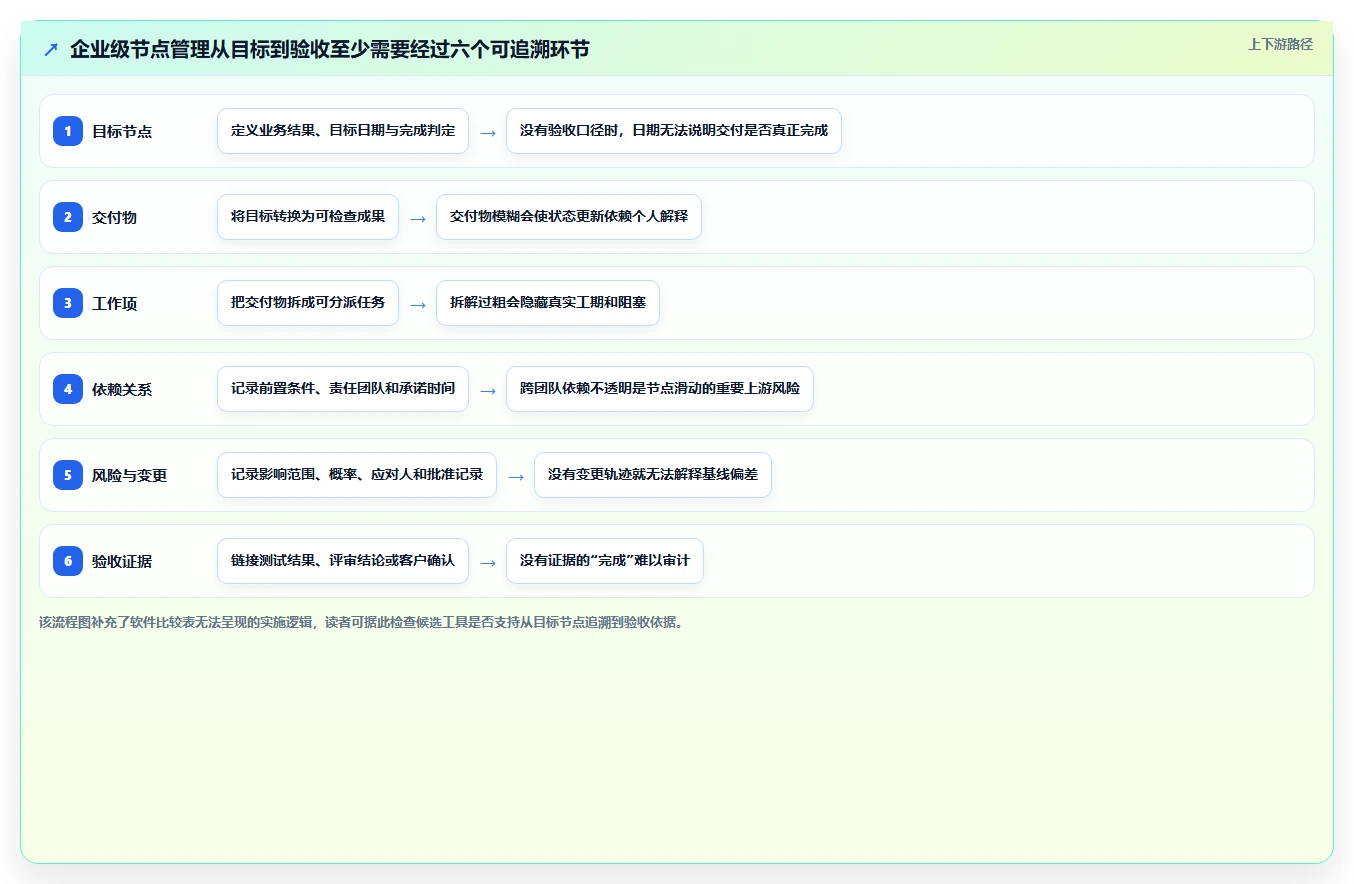Click the arrow in the 目标节点 row
Image resolution: width=1354 pixels, height=884 pixels.
click(x=488, y=133)
